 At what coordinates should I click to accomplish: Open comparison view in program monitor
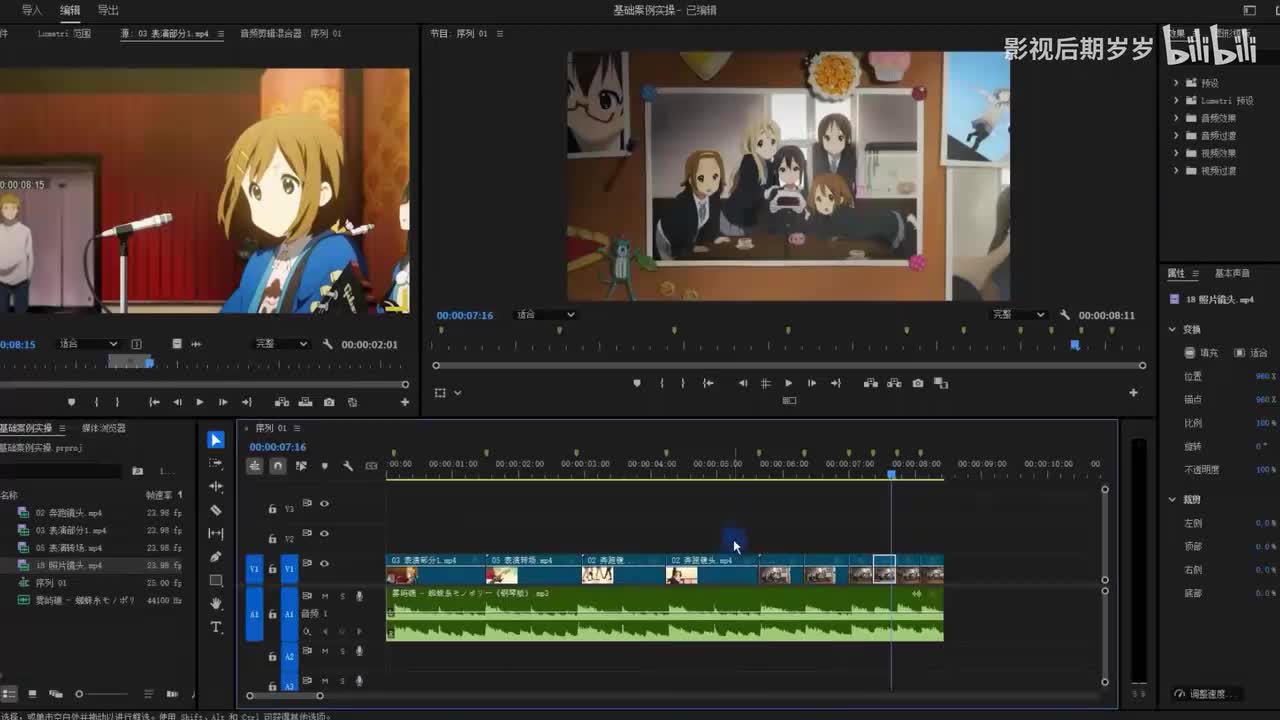[x=941, y=383]
